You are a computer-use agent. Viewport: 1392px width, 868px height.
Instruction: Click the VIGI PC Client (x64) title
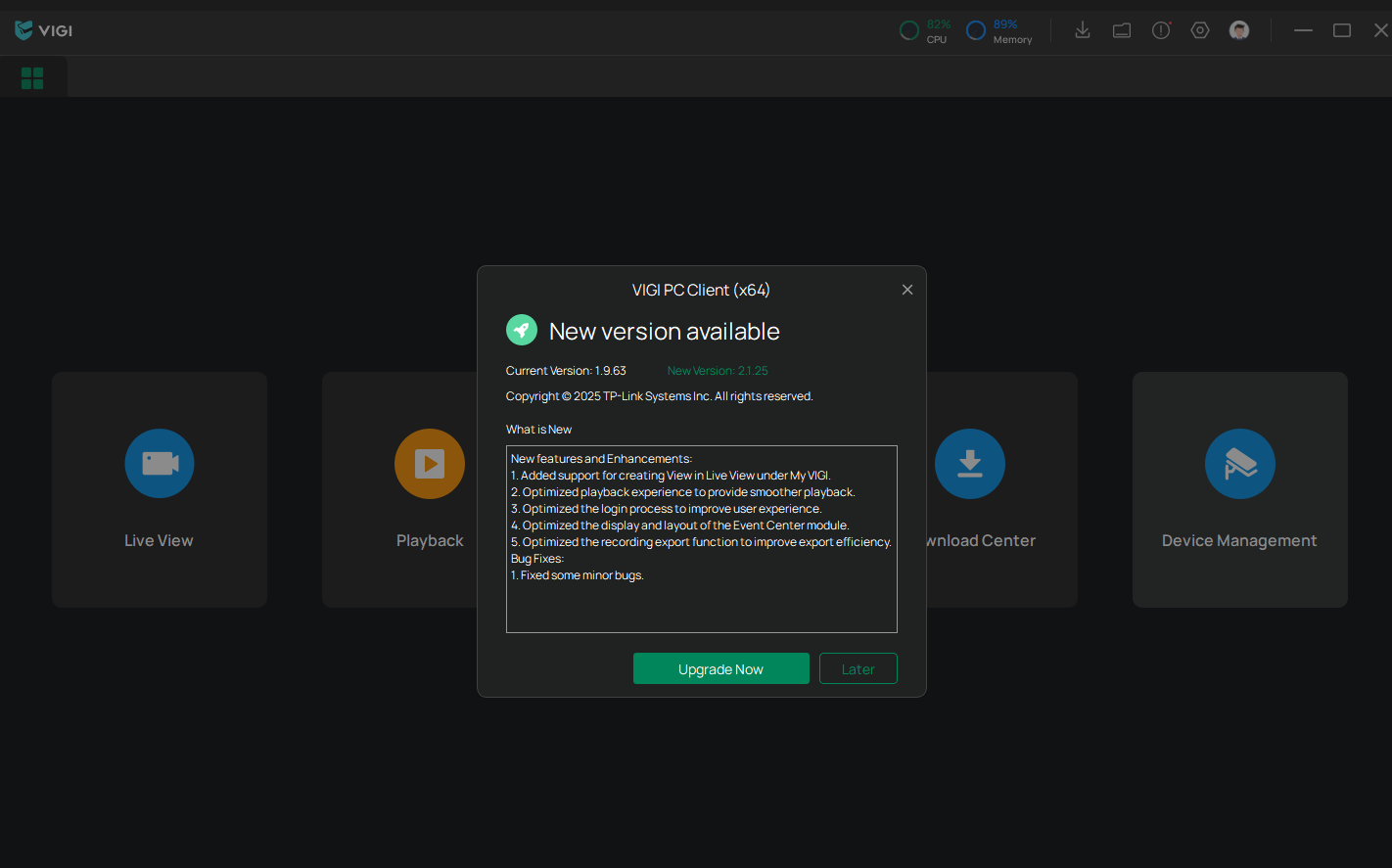coord(701,290)
